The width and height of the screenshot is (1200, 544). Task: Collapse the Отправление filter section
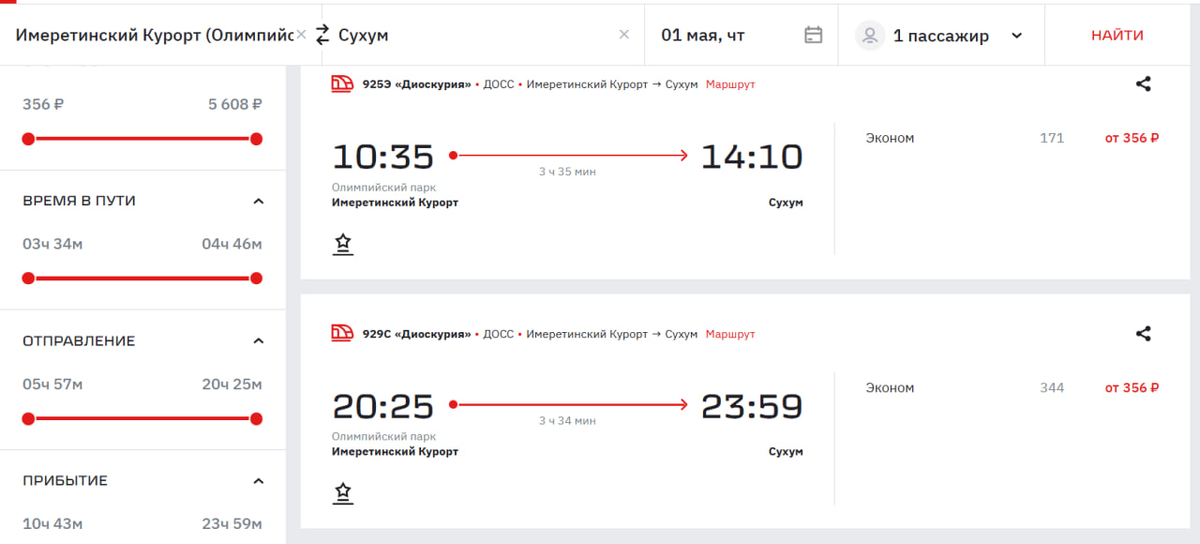(258, 341)
